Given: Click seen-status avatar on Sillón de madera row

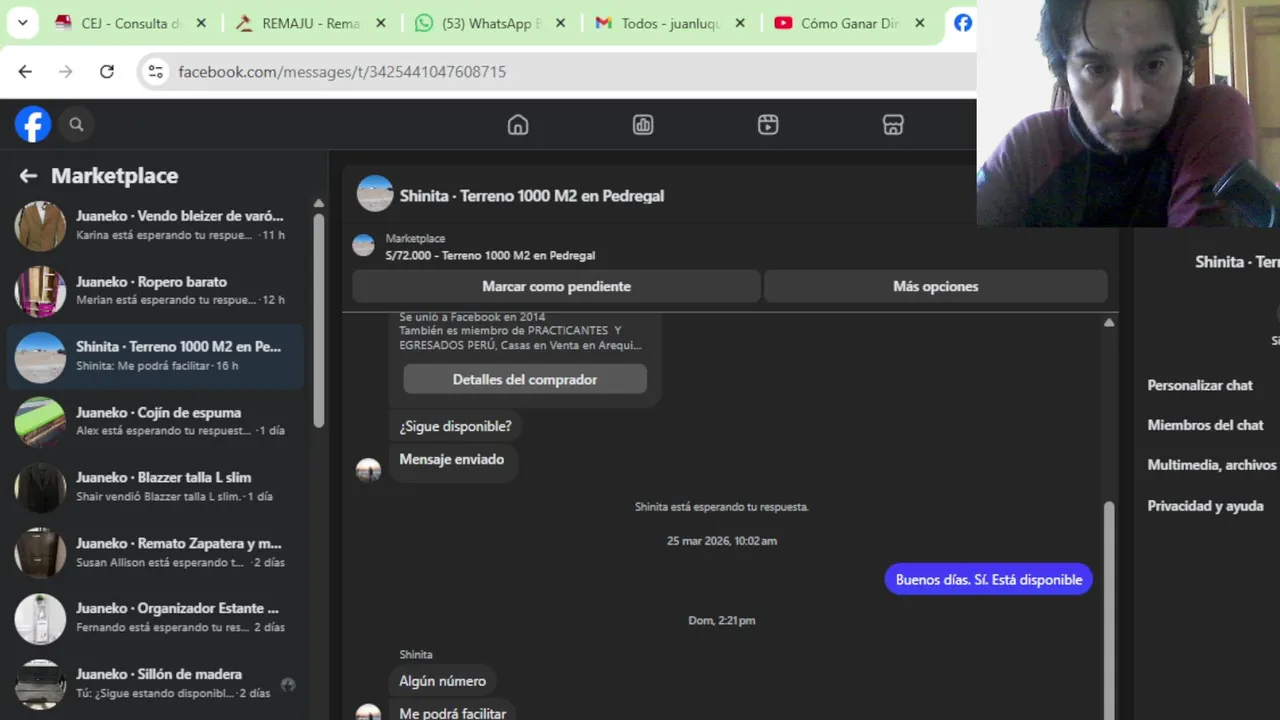Looking at the screenshot, I should click(x=288, y=685).
